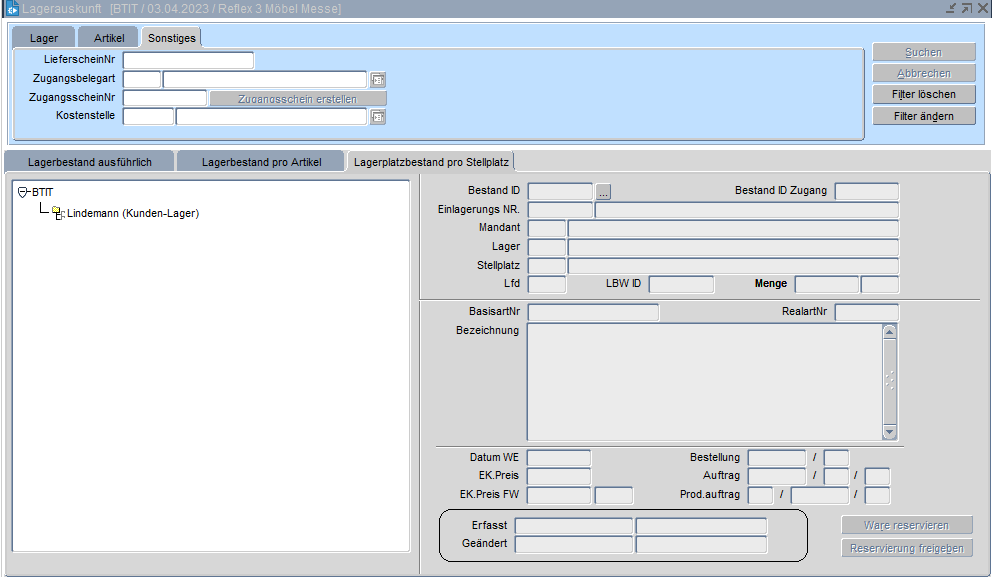992x577 pixels.
Task: Open the Zugangsbelegart lookup list icon
Action: coord(378,80)
